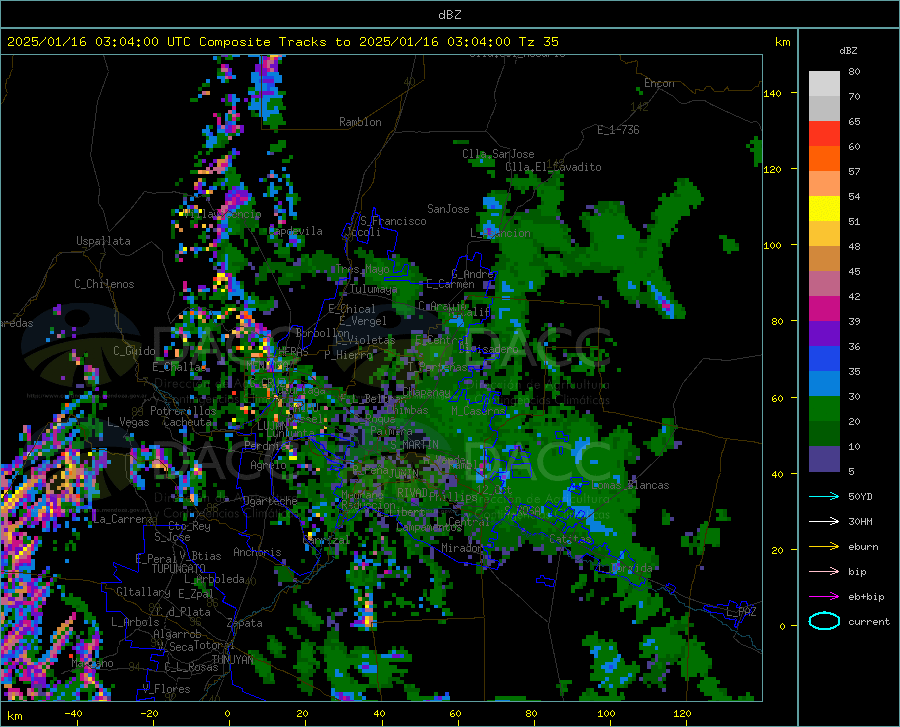Click the 'Borbollon' place label
Image resolution: width=900 pixels, height=727 pixels.
(x=323, y=333)
